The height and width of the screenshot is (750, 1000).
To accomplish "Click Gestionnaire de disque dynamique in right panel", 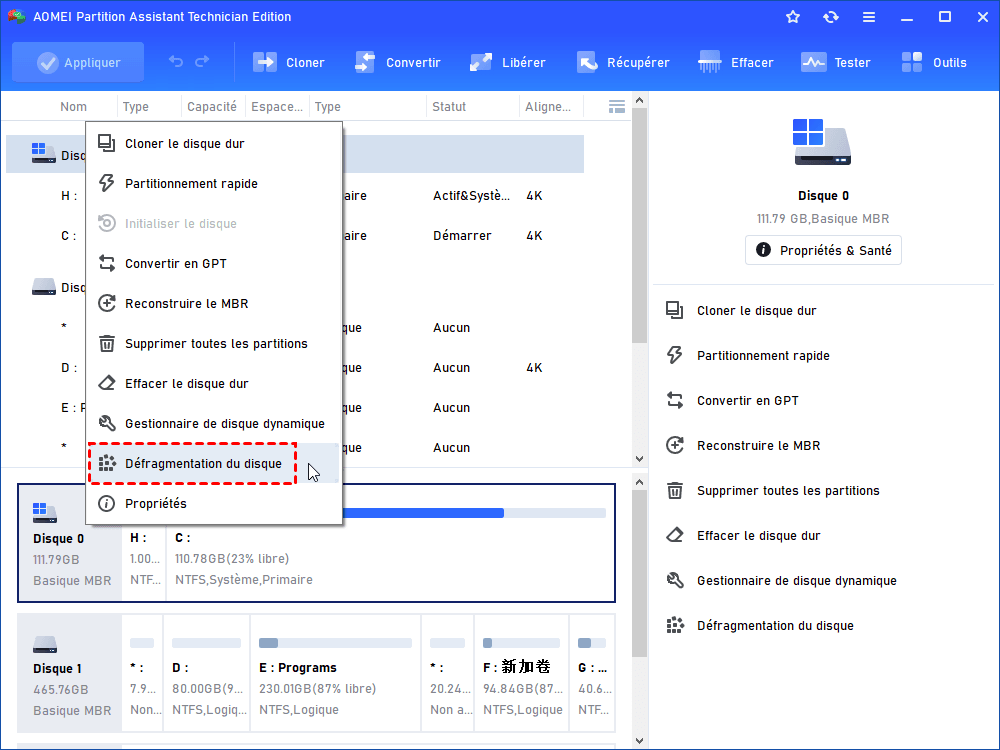I will click(781, 580).
